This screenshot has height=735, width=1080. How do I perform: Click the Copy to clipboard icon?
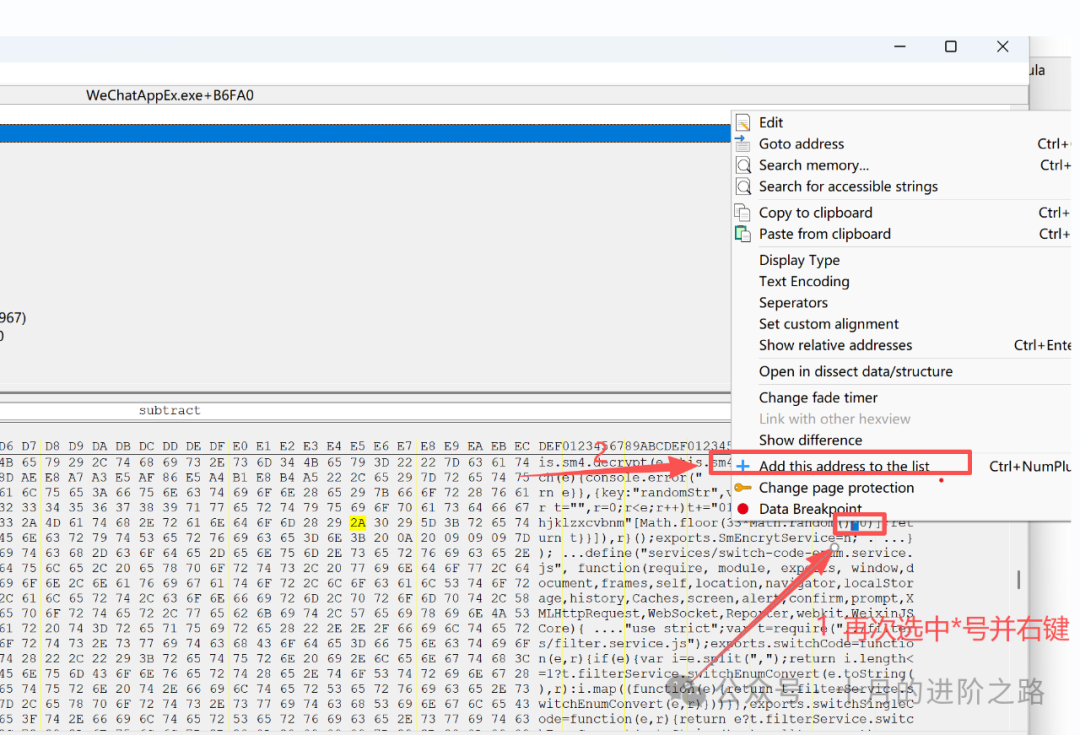(x=743, y=213)
